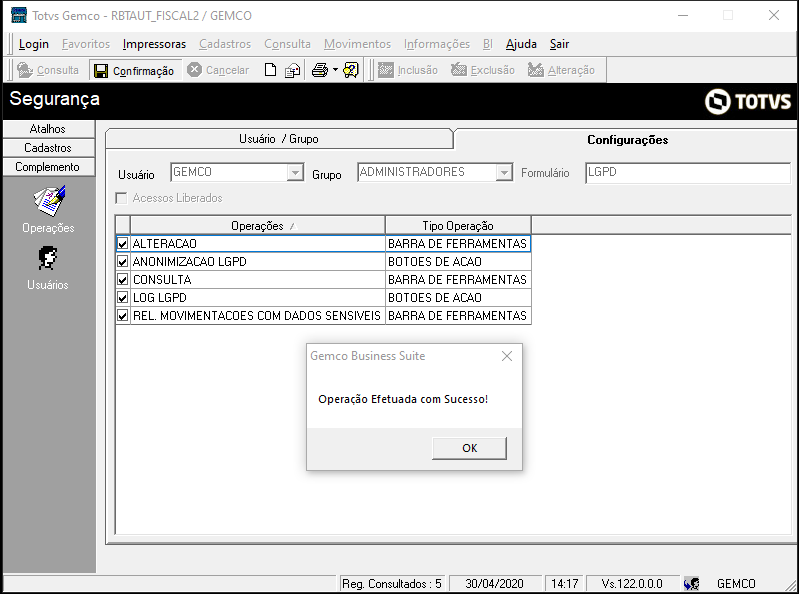Close the Gemco Business Suite dialog
Screen dimensions: 799x594
pos(507,356)
